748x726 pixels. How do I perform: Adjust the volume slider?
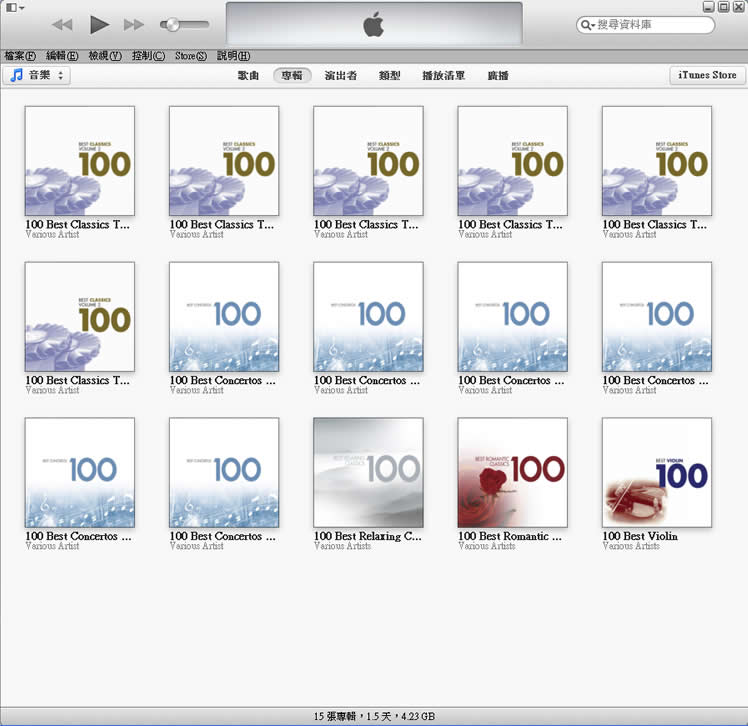185,24
